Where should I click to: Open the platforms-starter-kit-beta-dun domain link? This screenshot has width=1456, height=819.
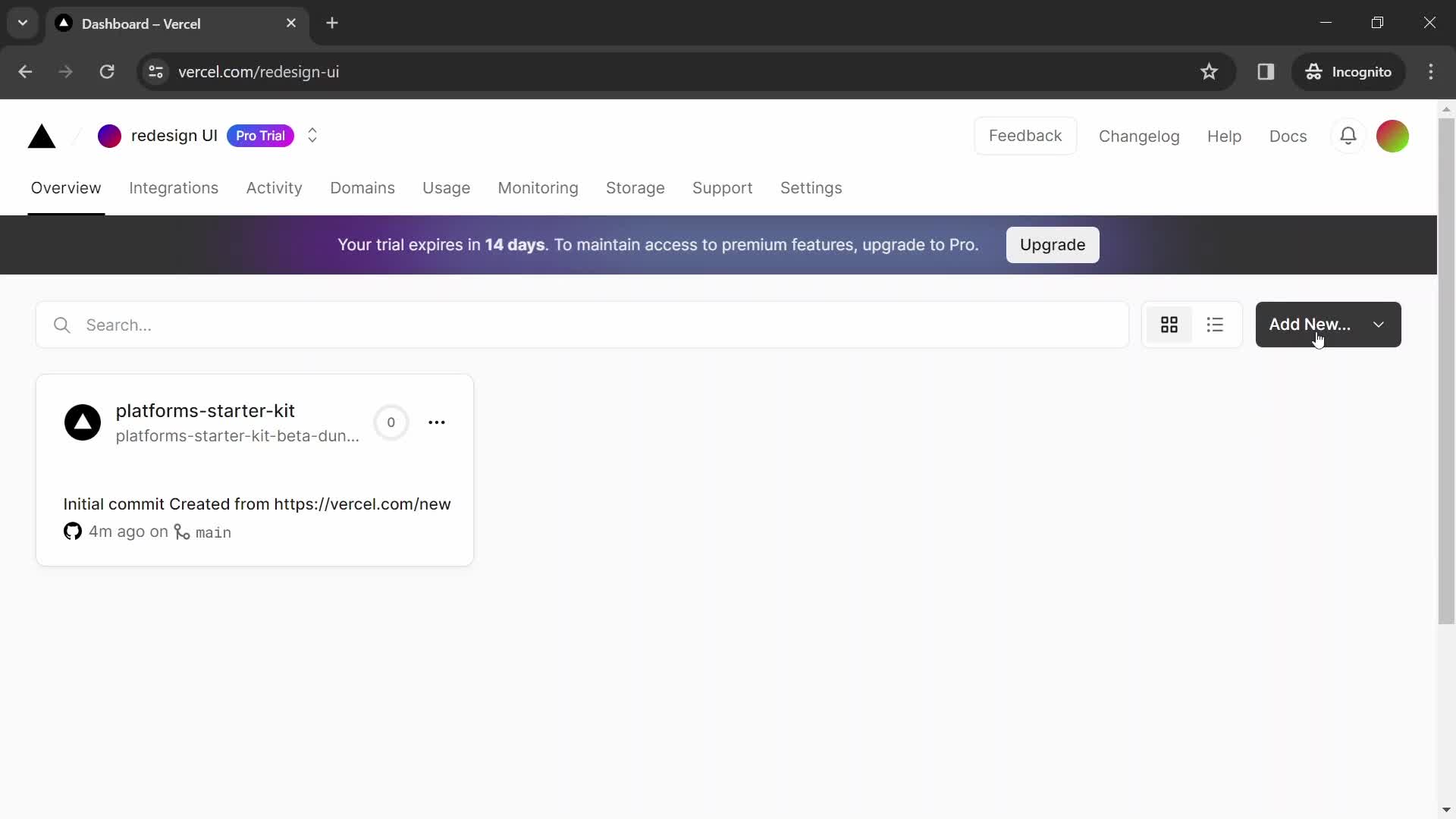[237, 436]
